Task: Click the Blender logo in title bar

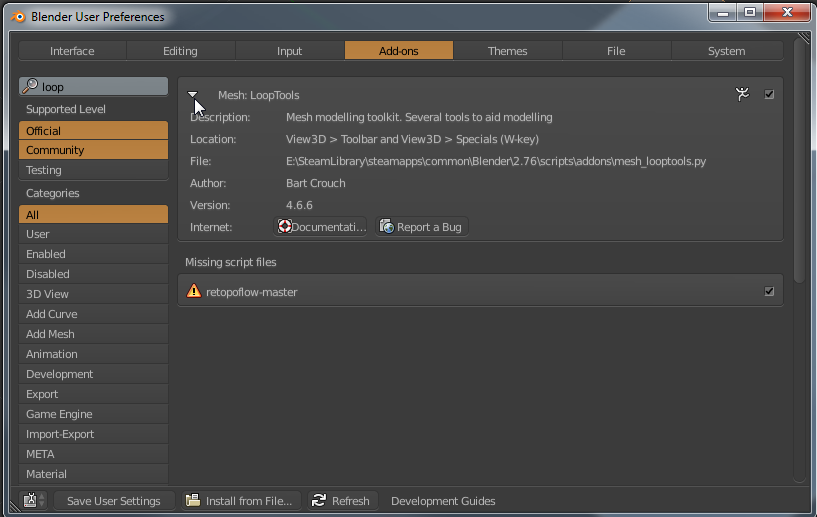Action: [x=17, y=16]
